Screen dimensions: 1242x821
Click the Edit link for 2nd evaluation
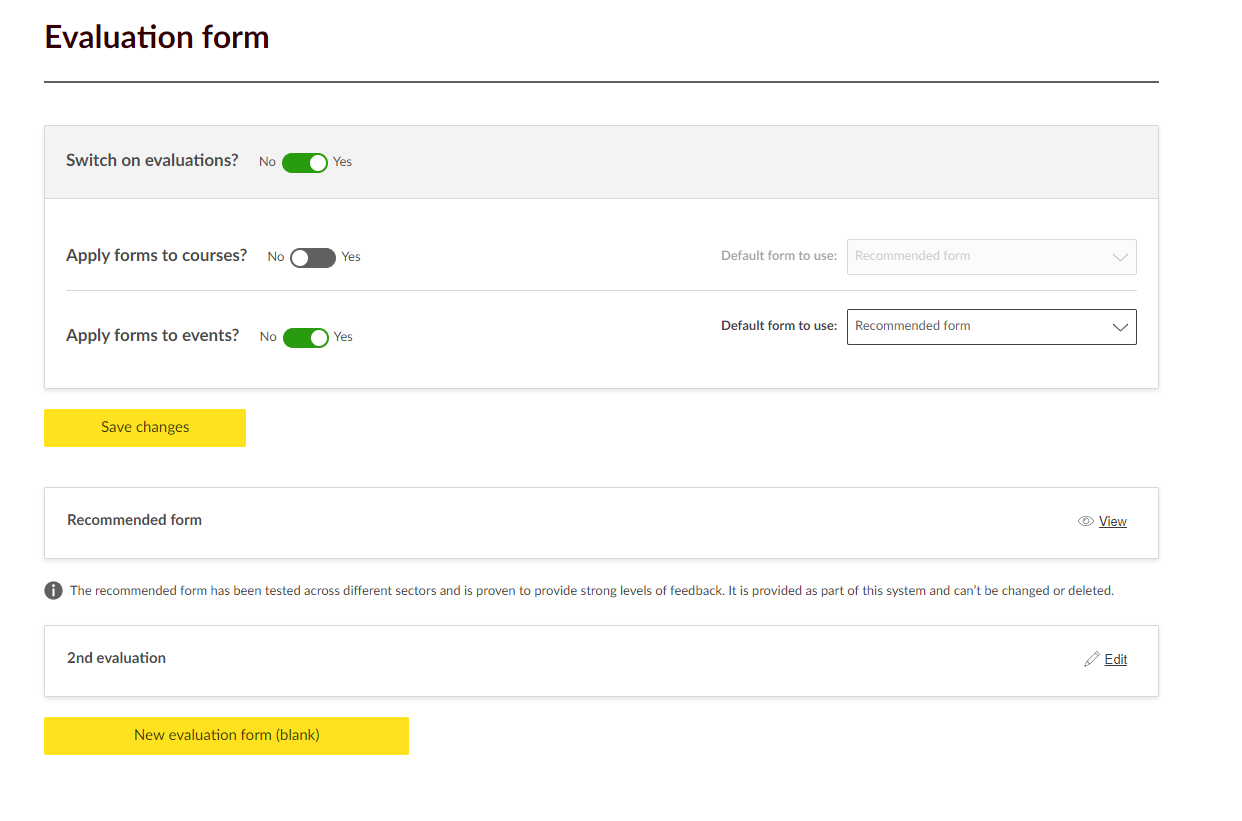1115,659
